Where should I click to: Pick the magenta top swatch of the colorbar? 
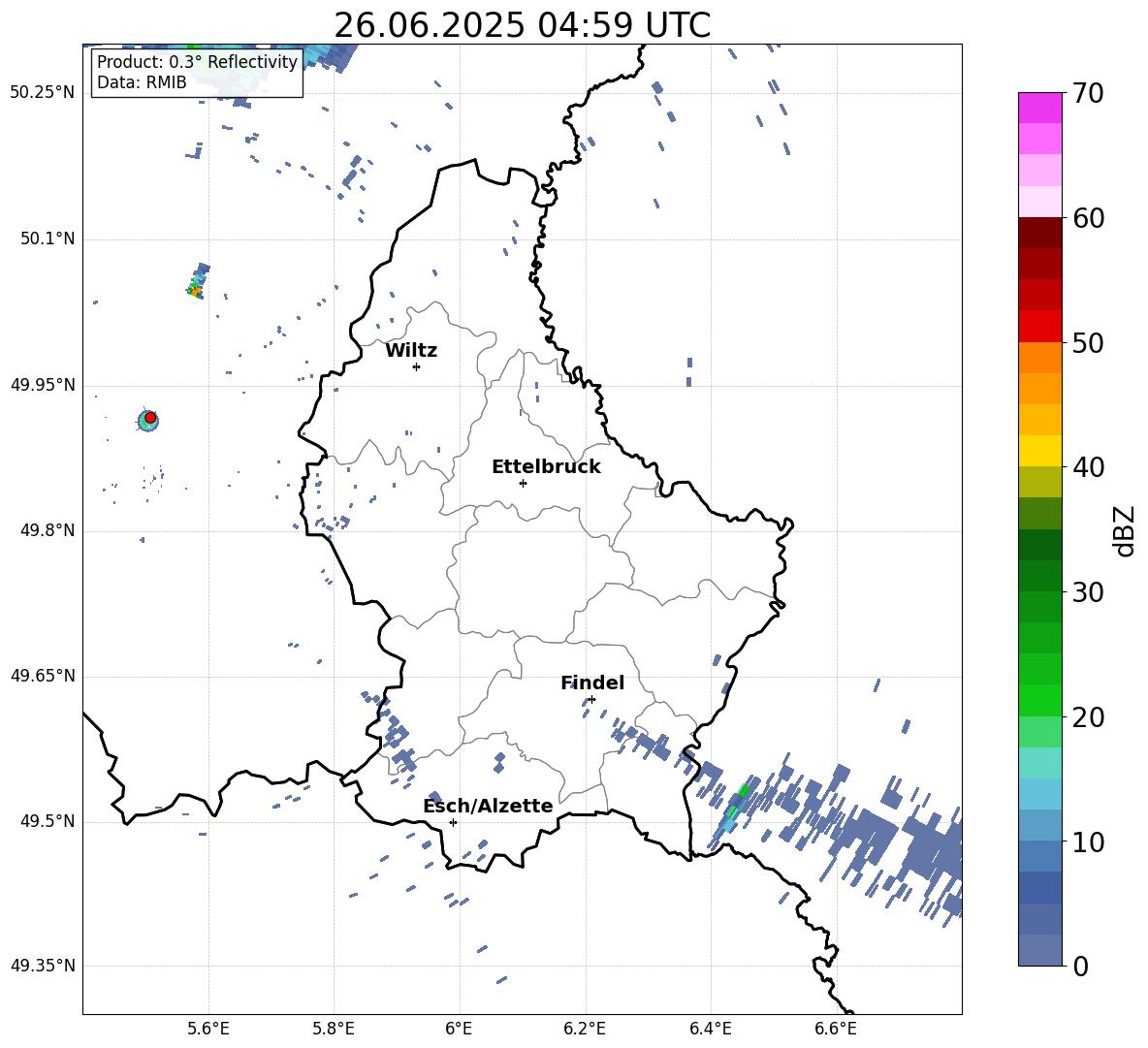pyautogui.click(x=1039, y=108)
